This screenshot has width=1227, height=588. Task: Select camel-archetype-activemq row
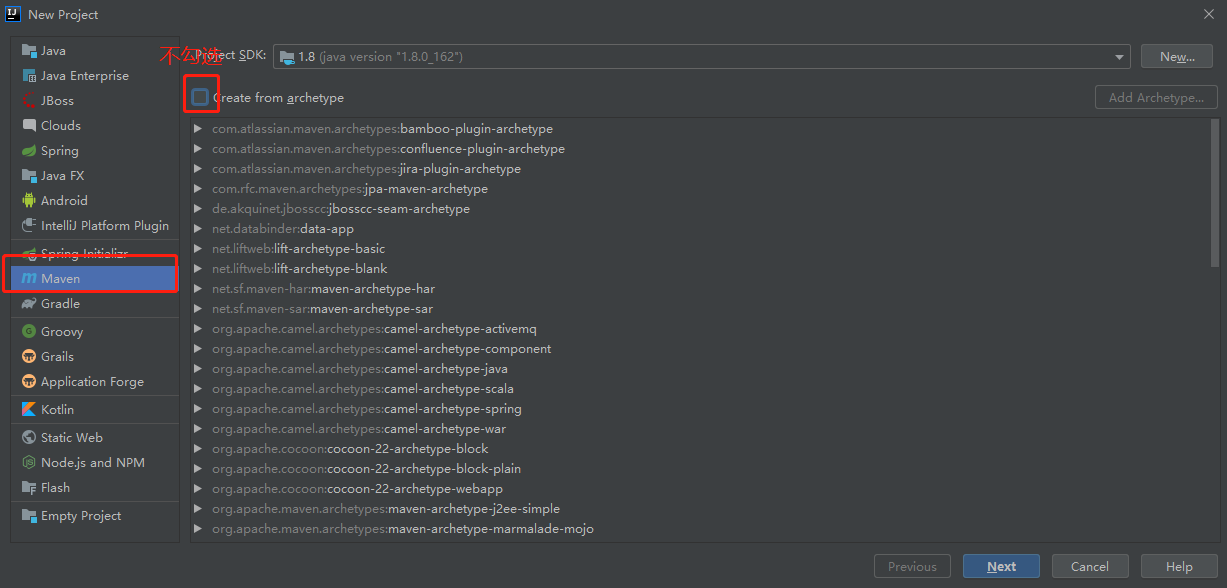[700, 329]
